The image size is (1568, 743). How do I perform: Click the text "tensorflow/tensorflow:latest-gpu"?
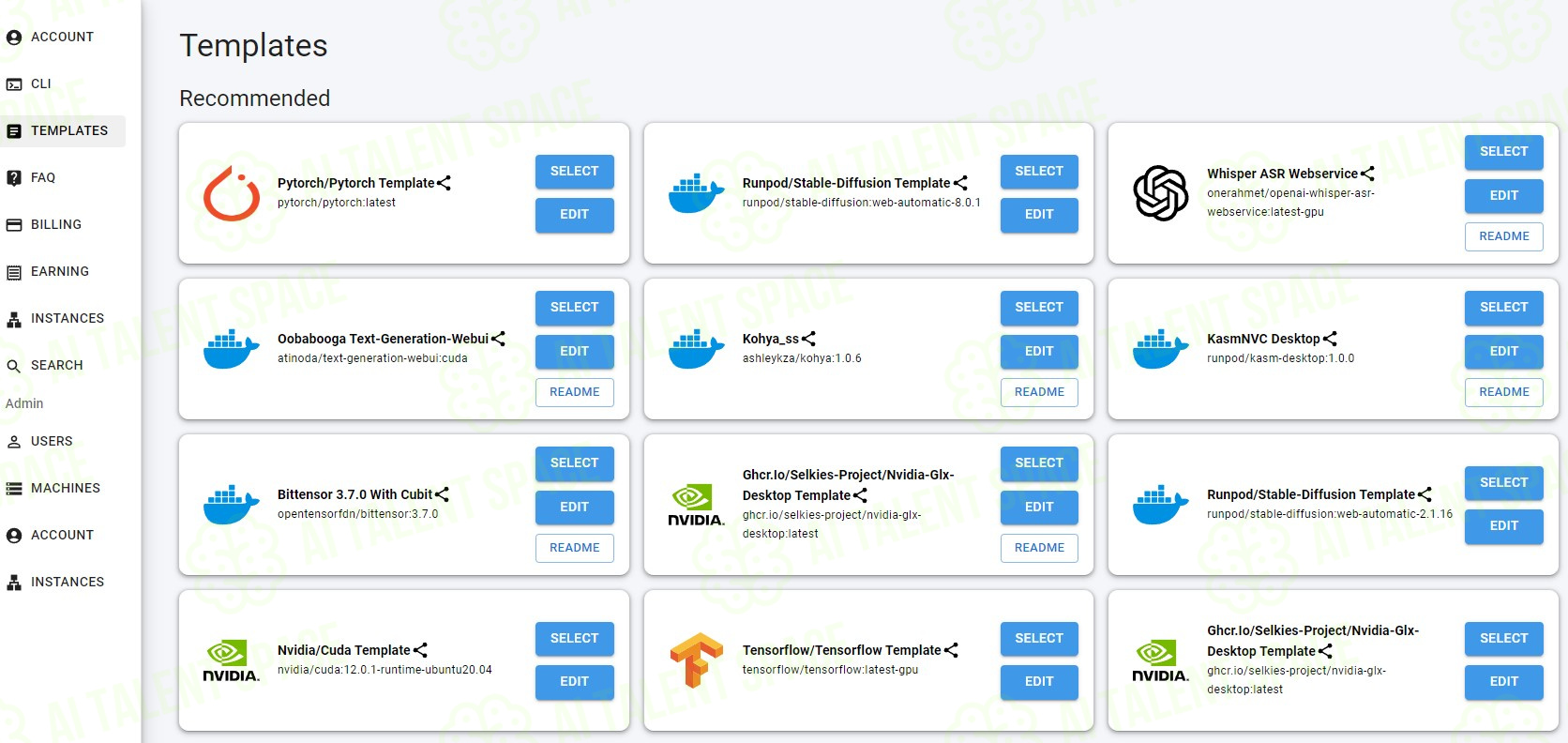coord(831,670)
